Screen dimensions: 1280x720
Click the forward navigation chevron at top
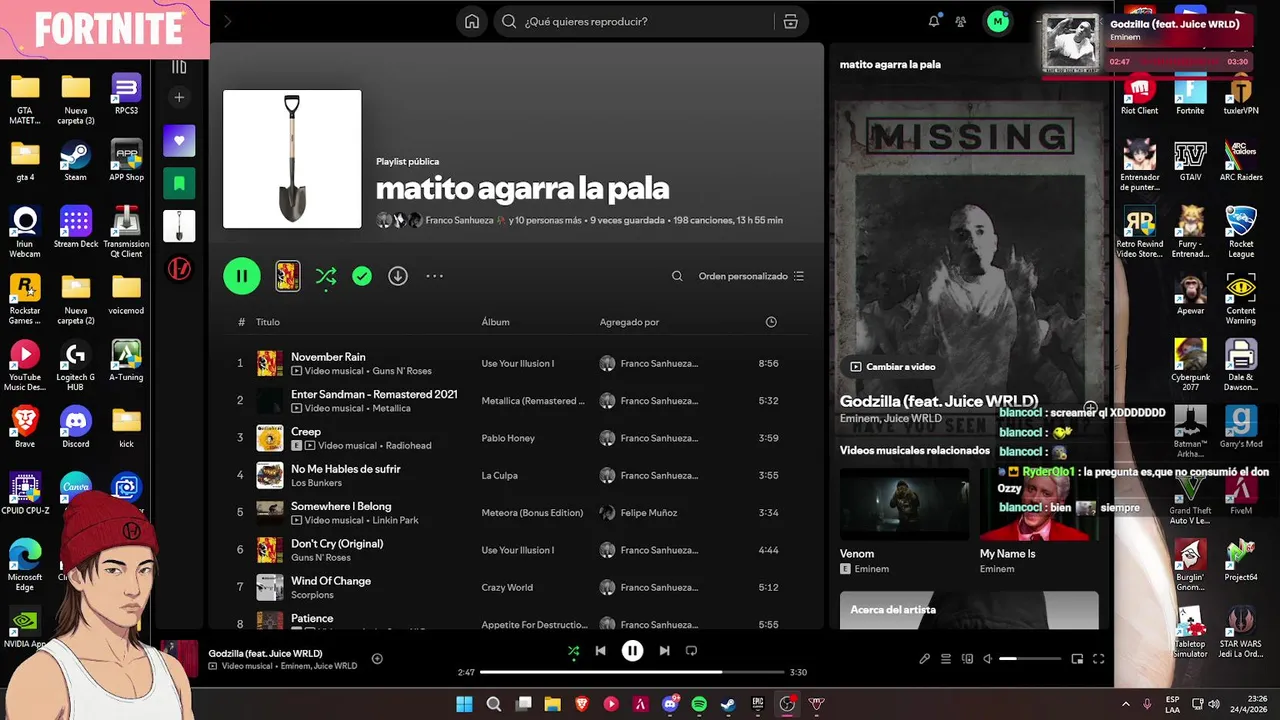click(227, 21)
